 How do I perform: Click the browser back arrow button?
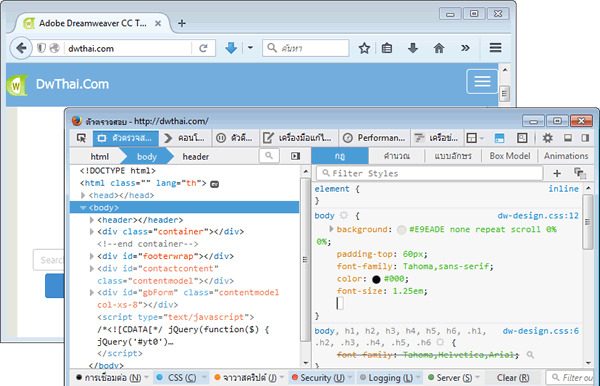pyautogui.click(x=21, y=48)
